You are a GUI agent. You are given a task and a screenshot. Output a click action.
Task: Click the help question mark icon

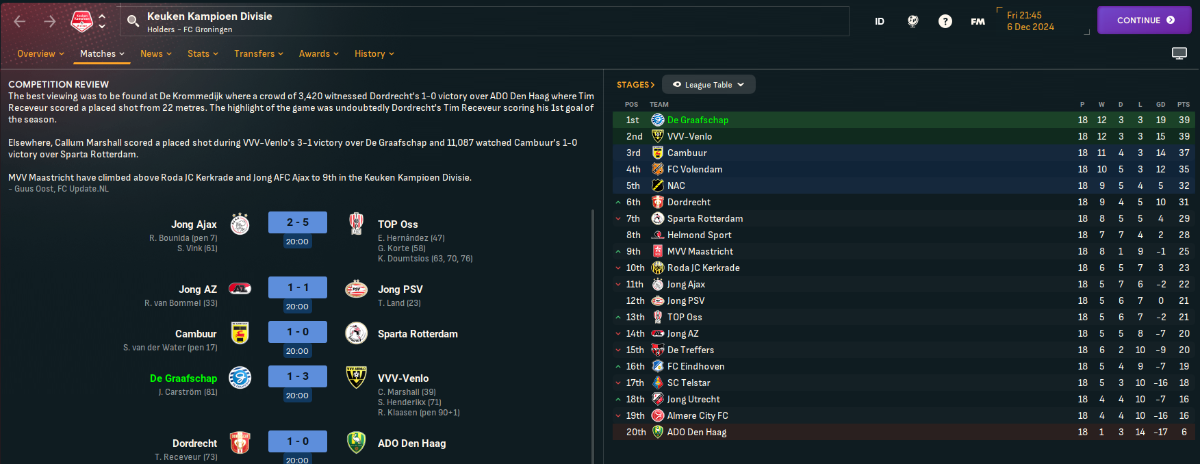[x=945, y=21]
